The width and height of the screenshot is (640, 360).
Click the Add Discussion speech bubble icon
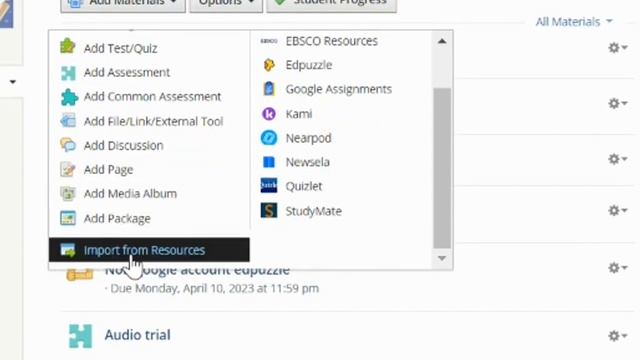[x=68, y=145]
